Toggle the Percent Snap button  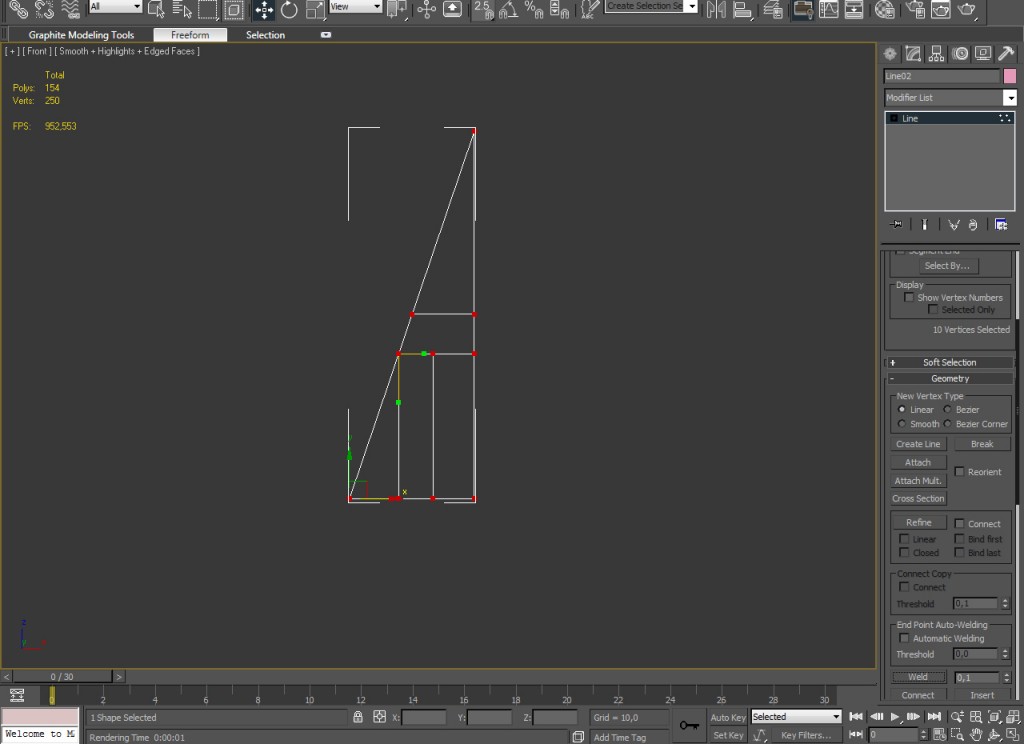534,9
